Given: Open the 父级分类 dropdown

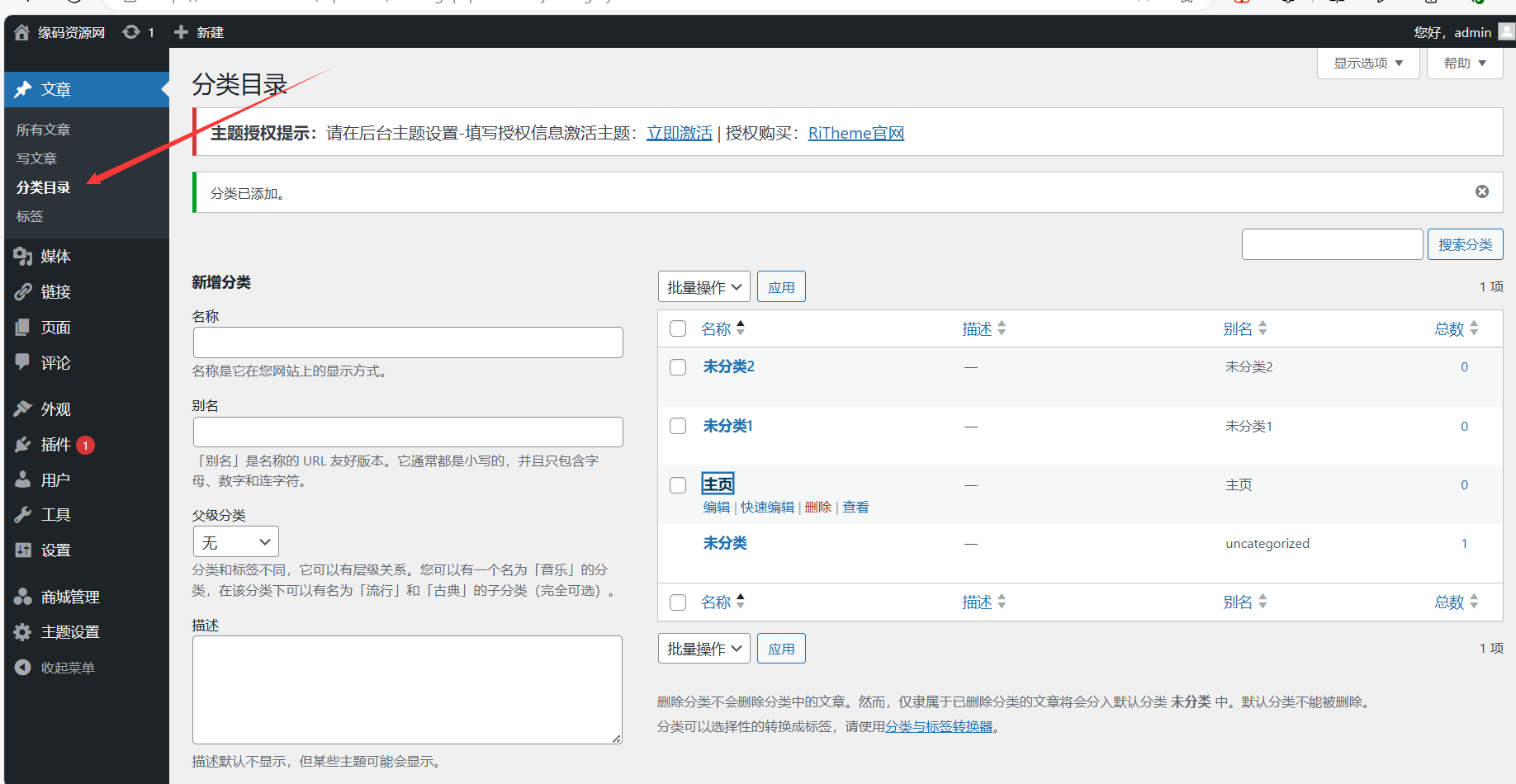Looking at the screenshot, I should click(236, 542).
